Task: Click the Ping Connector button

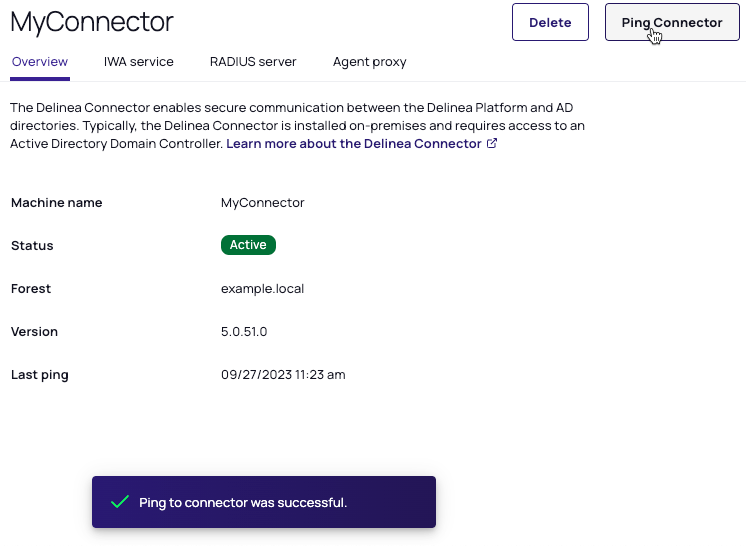Action: coord(671,22)
